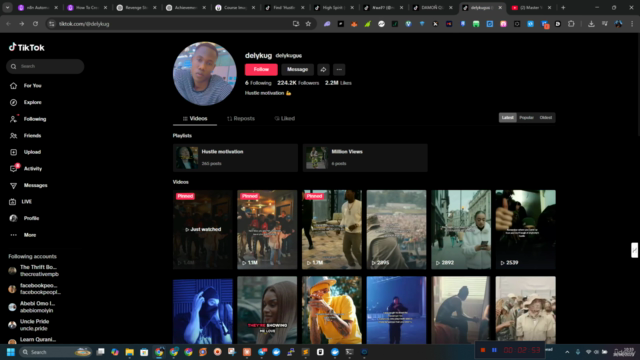Bookmark this page with star icon
The image size is (640, 360).
coord(308,24)
